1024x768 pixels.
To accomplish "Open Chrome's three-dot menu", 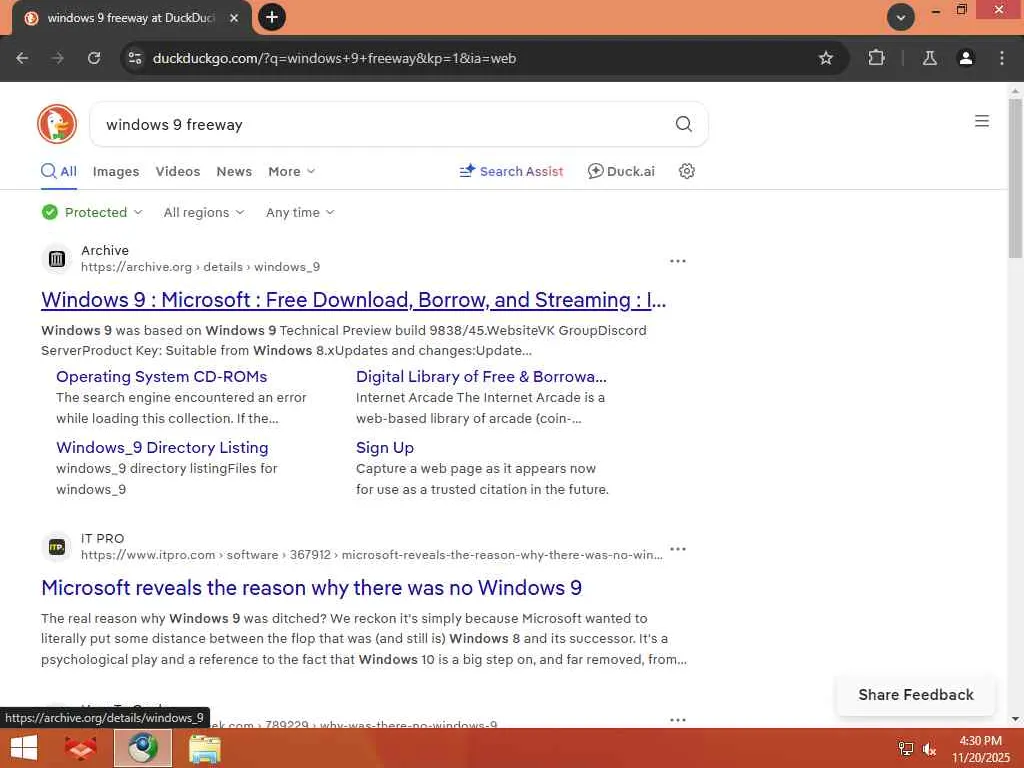I will pos(1002,58).
